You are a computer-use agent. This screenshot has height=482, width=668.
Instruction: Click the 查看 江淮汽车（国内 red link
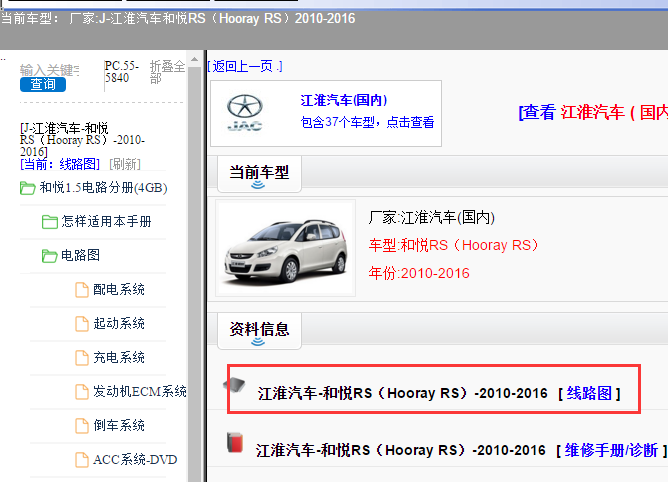[x=593, y=113]
